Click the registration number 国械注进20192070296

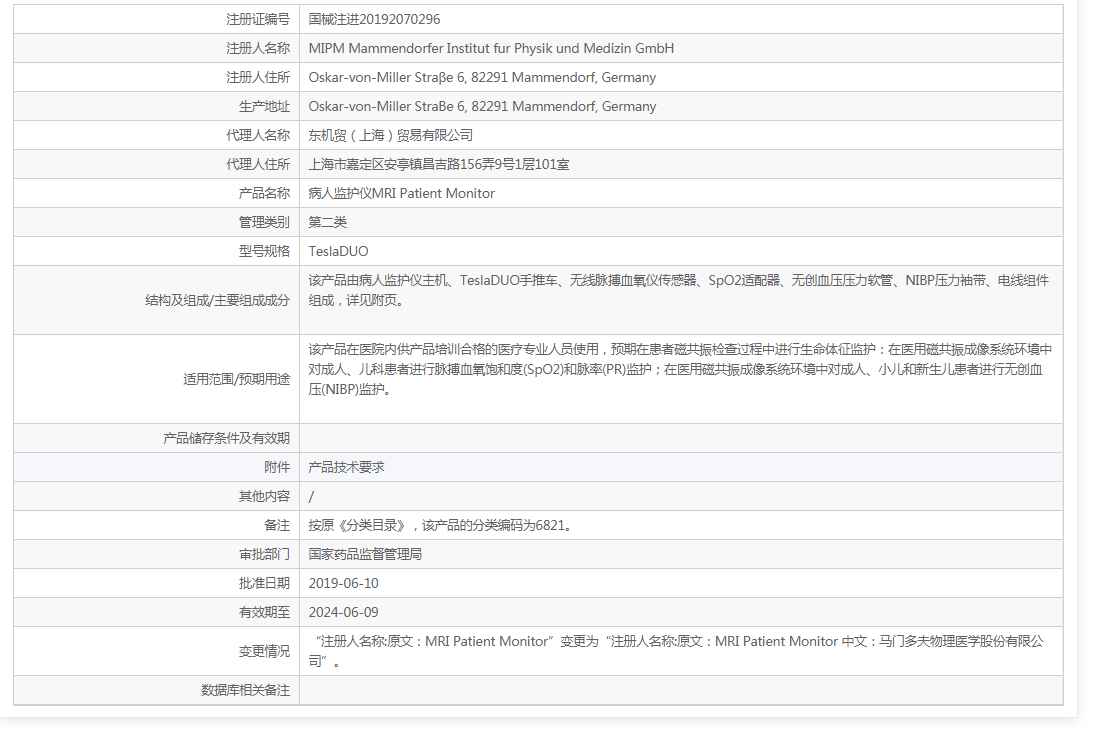[x=374, y=20]
